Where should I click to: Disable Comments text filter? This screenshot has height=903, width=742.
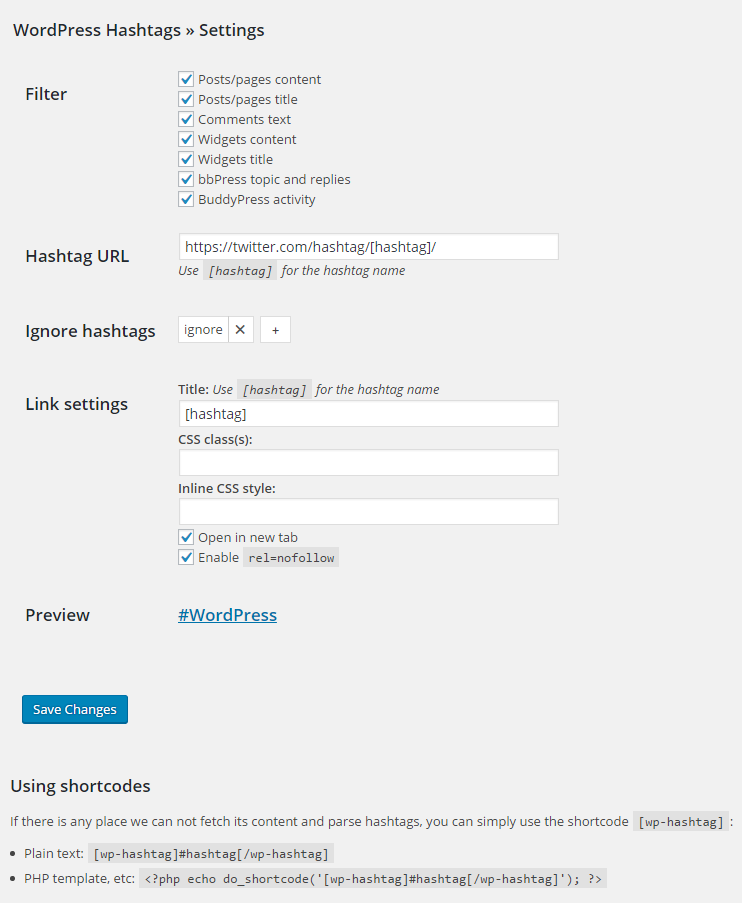[186, 119]
